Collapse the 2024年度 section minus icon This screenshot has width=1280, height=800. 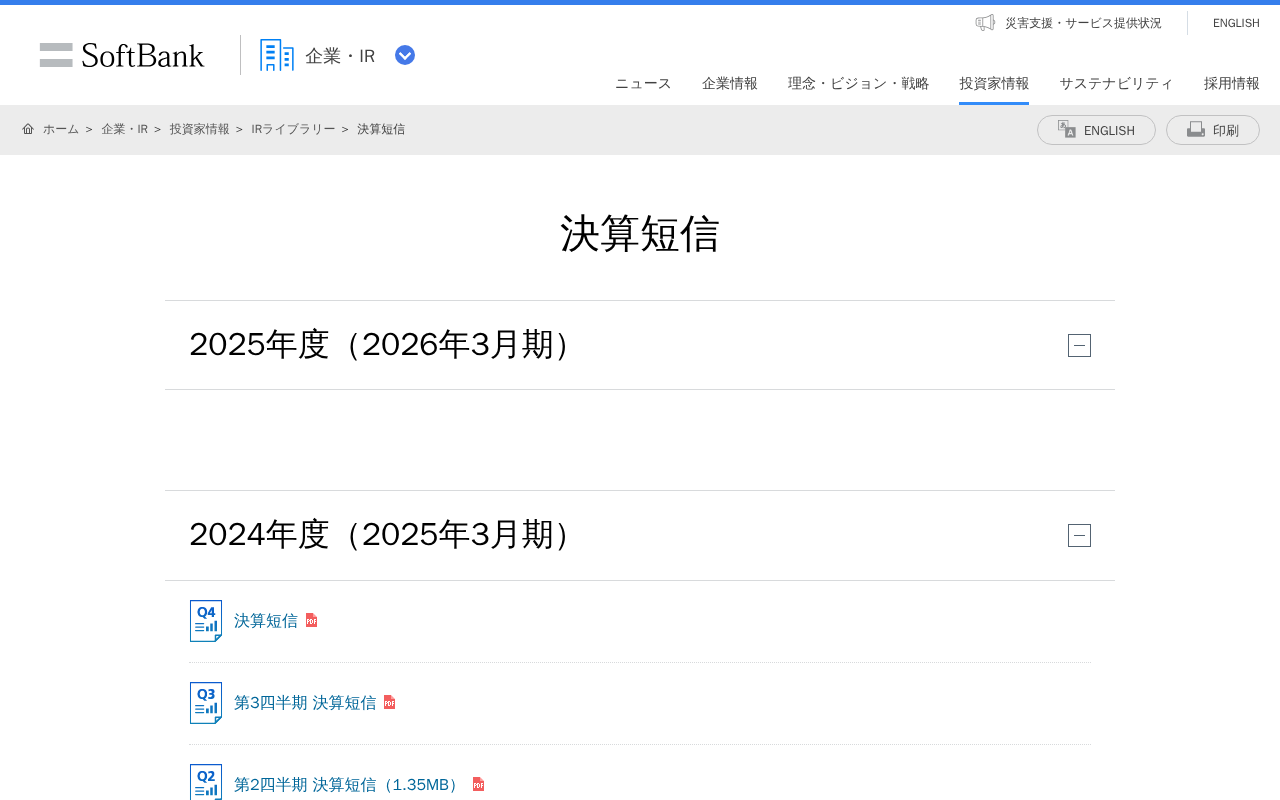(1079, 535)
